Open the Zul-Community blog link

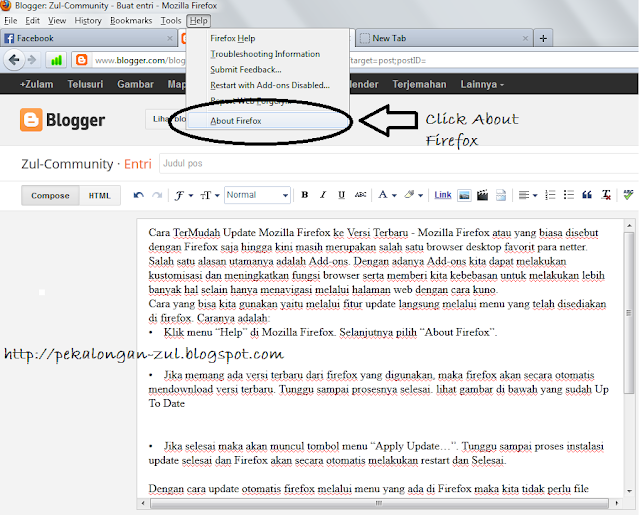tap(67, 164)
